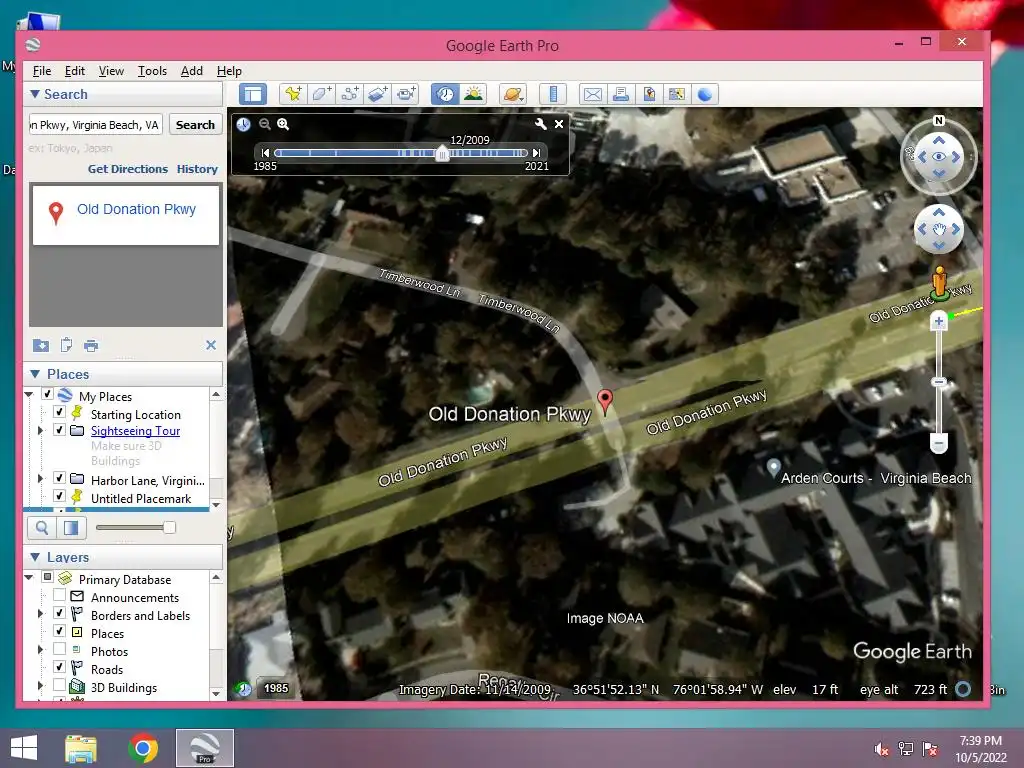Viewport: 1024px width, 768px height.
Task: Click the Email envelope toolbar icon
Action: click(593, 94)
